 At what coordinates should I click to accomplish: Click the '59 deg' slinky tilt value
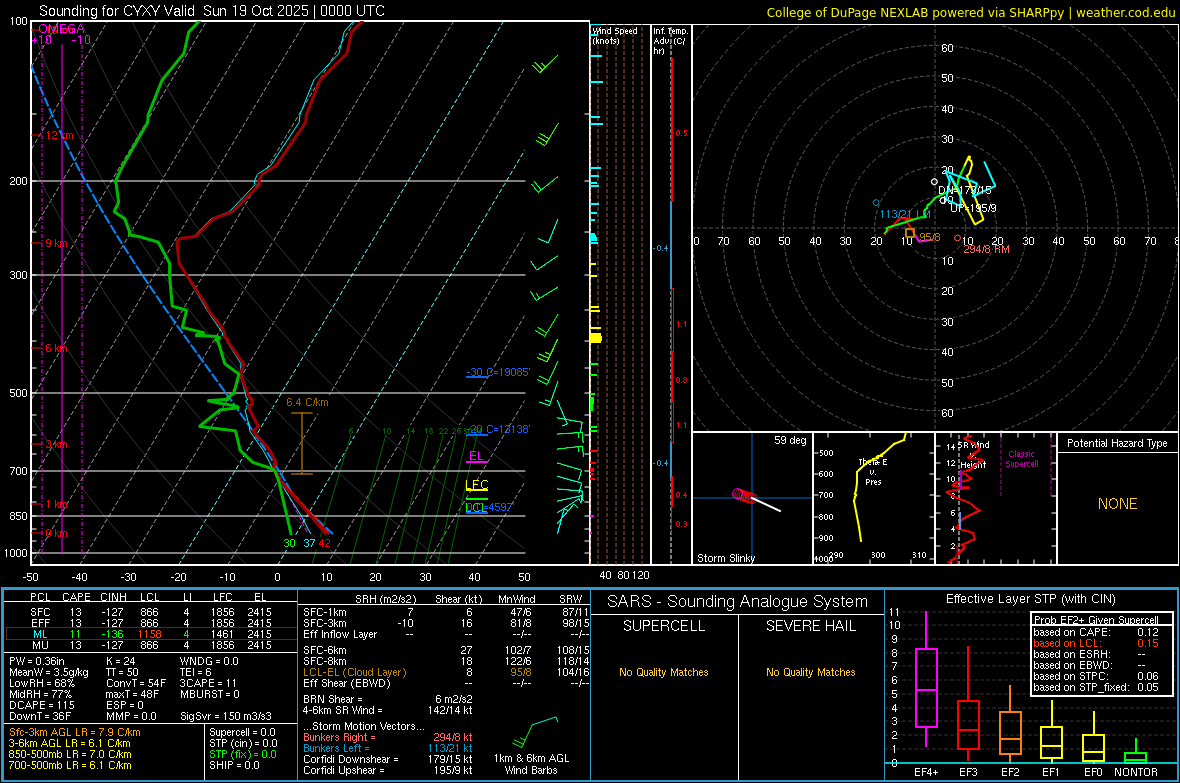tap(789, 440)
